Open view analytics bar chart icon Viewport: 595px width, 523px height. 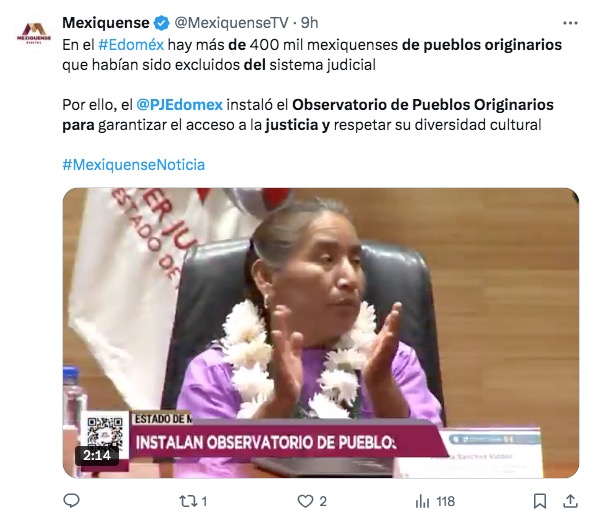point(422,501)
